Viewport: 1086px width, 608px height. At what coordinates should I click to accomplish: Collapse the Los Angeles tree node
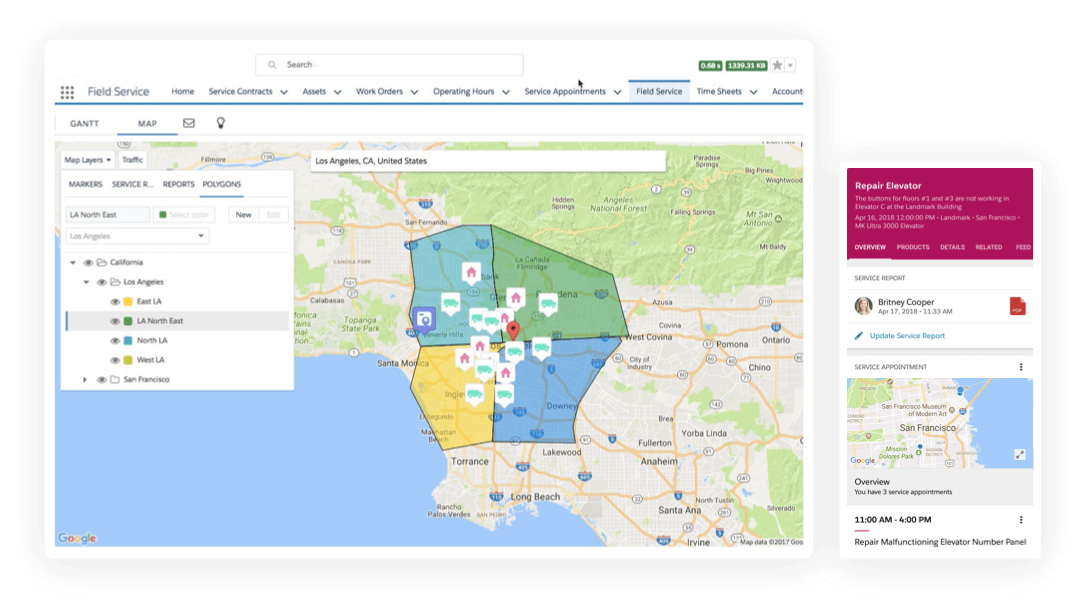point(86,283)
